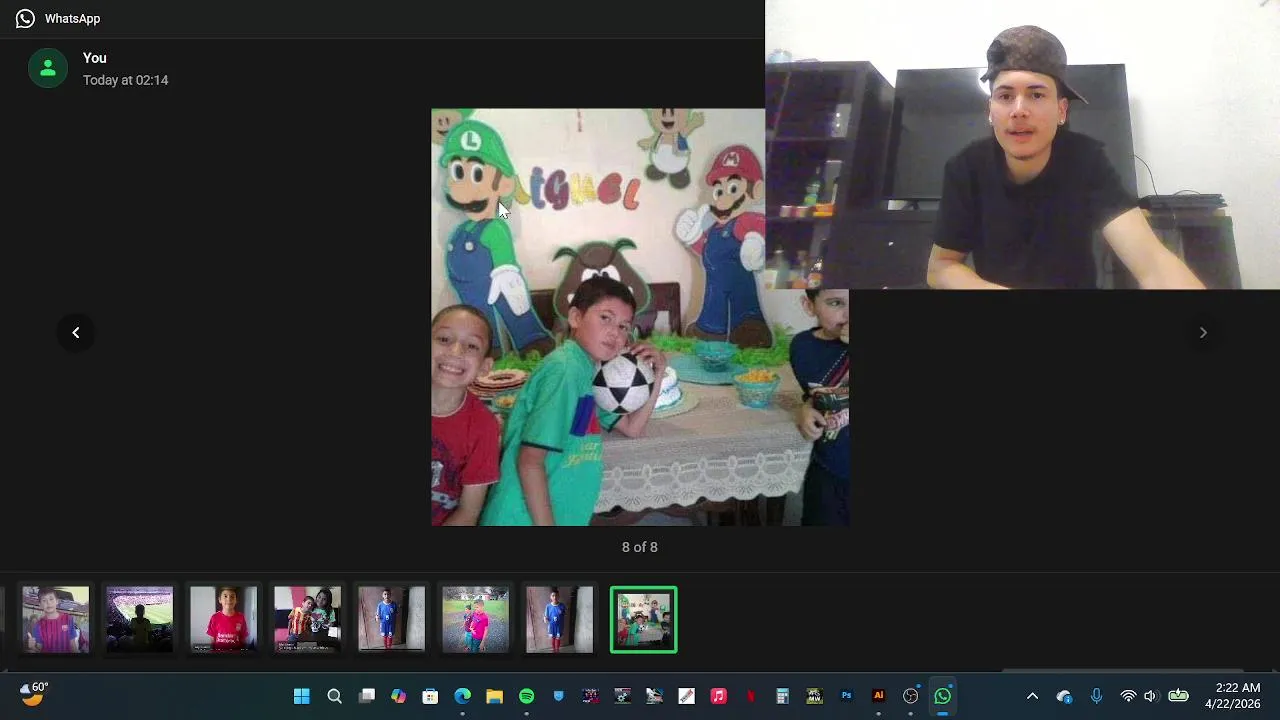Image resolution: width=1280 pixels, height=720 pixels.
Task: Click the "Today at 02:14" timestamp
Action: pos(126,80)
